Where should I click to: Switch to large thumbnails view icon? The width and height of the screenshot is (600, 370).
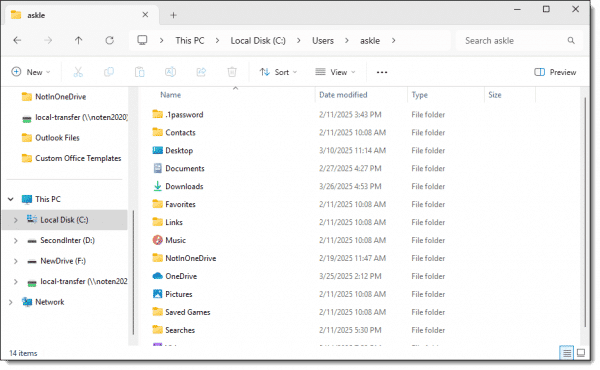click(x=581, y=352)
